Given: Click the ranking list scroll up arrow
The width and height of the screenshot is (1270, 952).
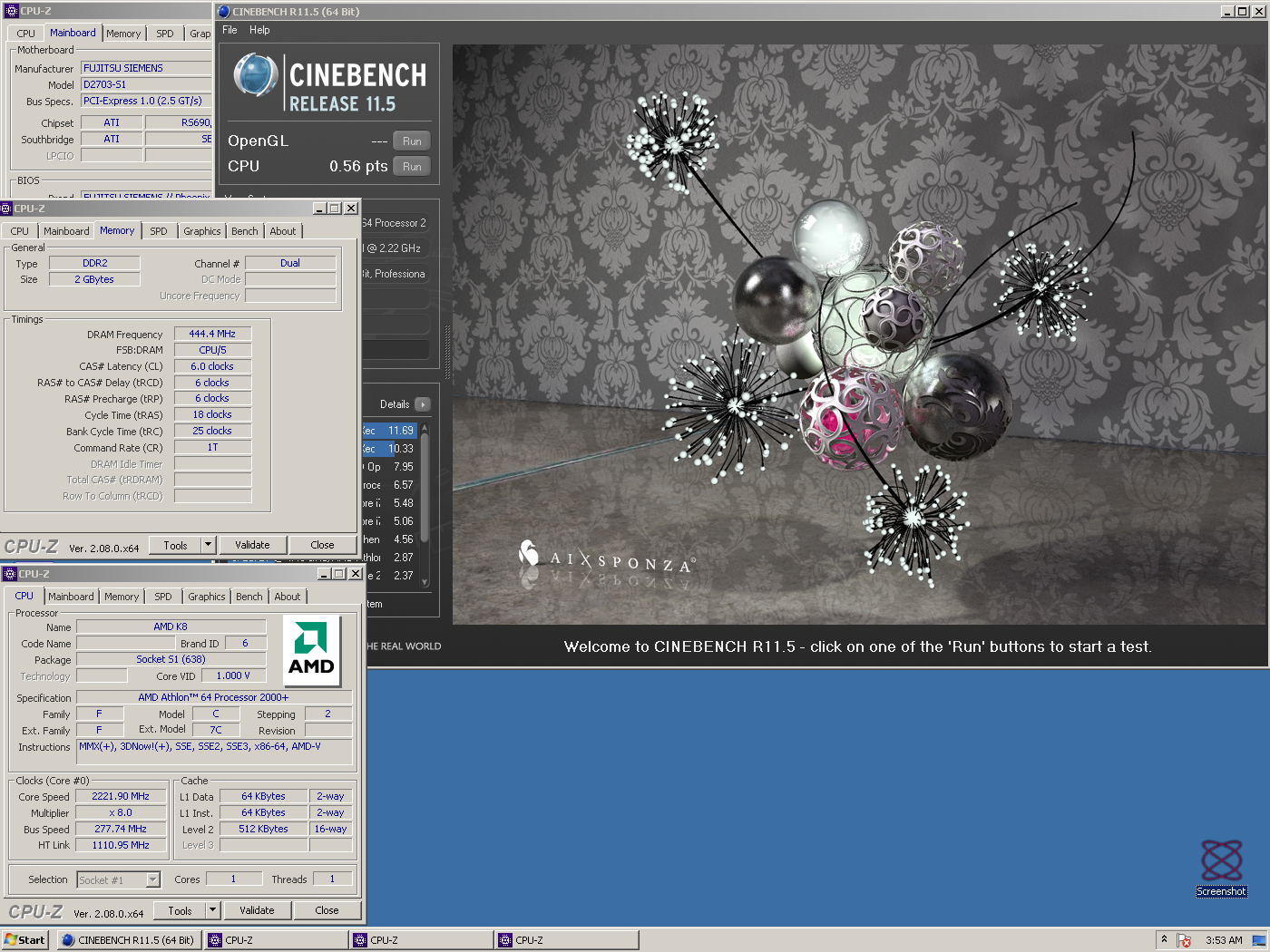Looking at the screenshot, I should 425,427.
